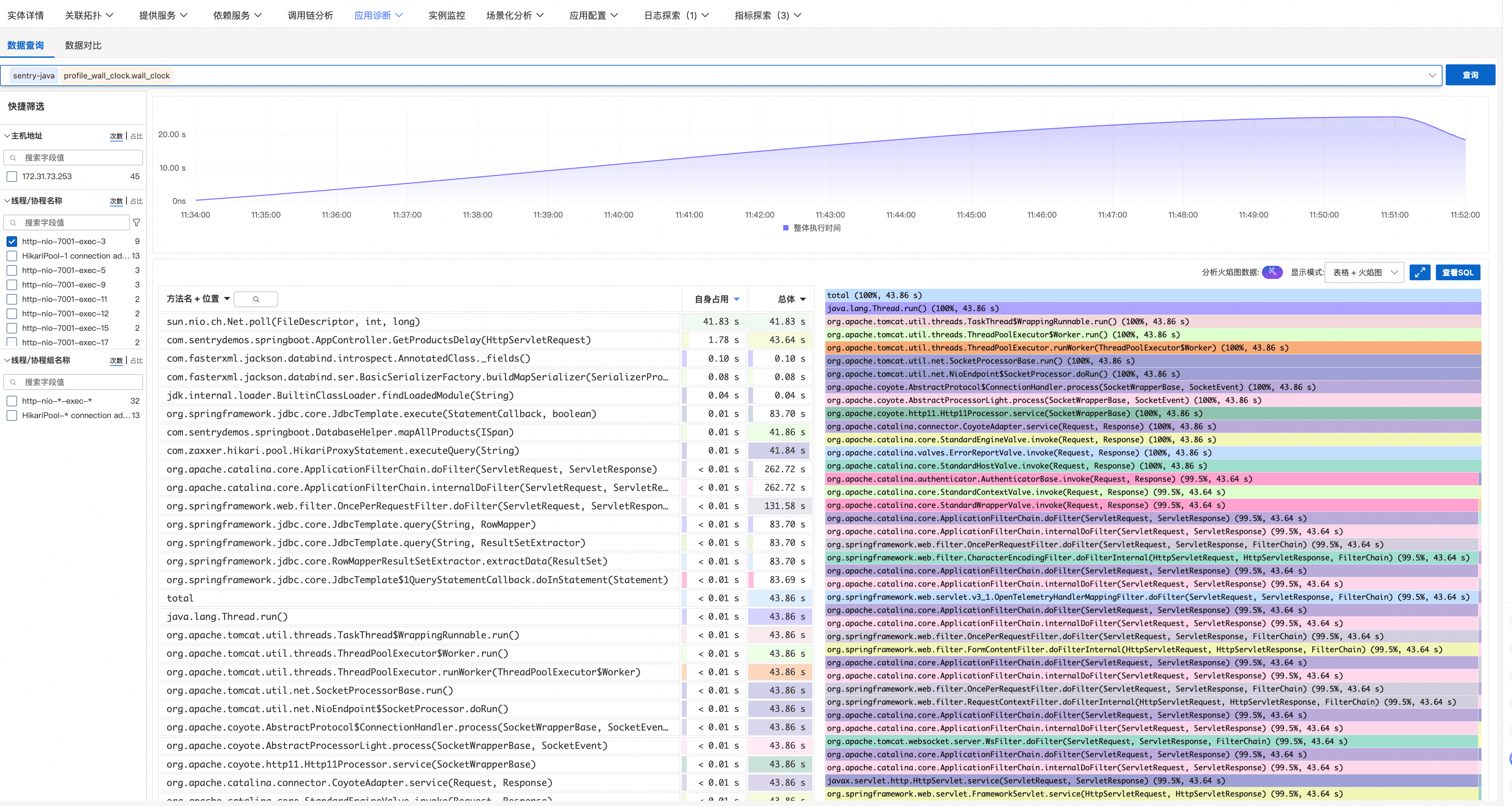
Task: Sort by 自身占用 column arrow
Action: pos(737,299)
